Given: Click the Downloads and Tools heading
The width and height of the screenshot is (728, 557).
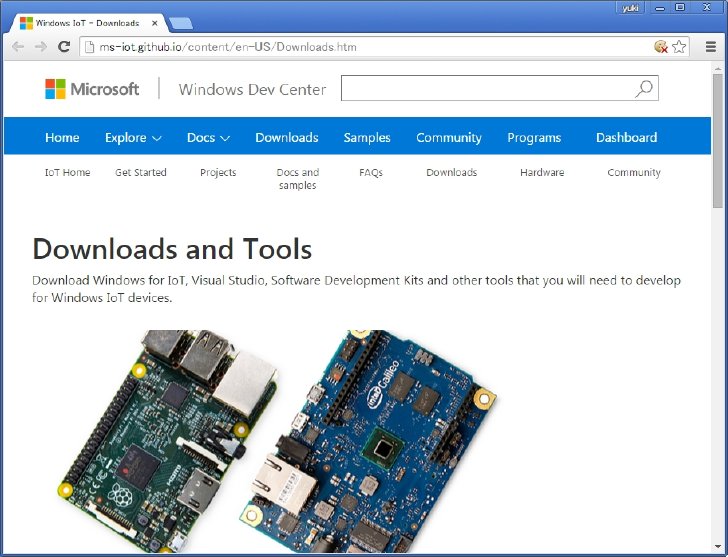Looking at the screenshot, I should point(172,249).
